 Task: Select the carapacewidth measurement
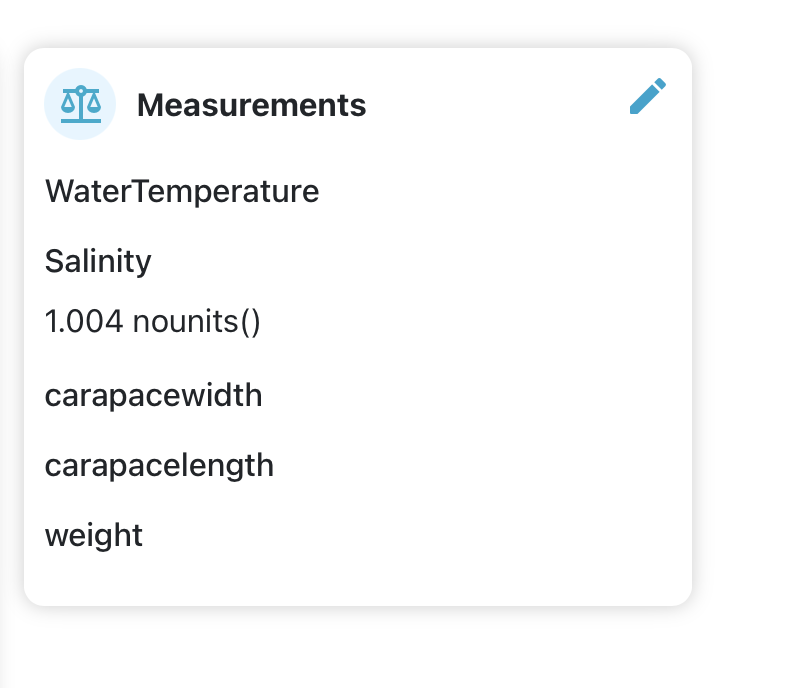(x=153, y=396)
